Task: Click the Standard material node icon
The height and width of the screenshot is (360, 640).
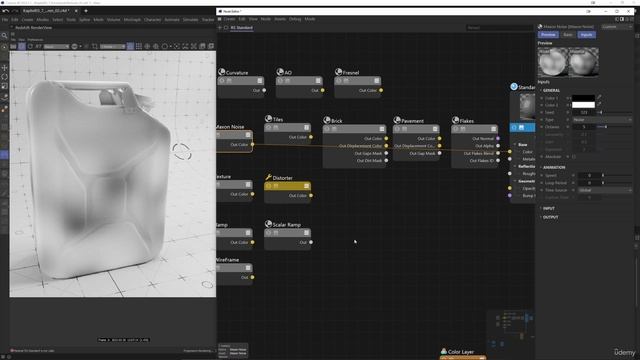Action: (x=514, y=87)
